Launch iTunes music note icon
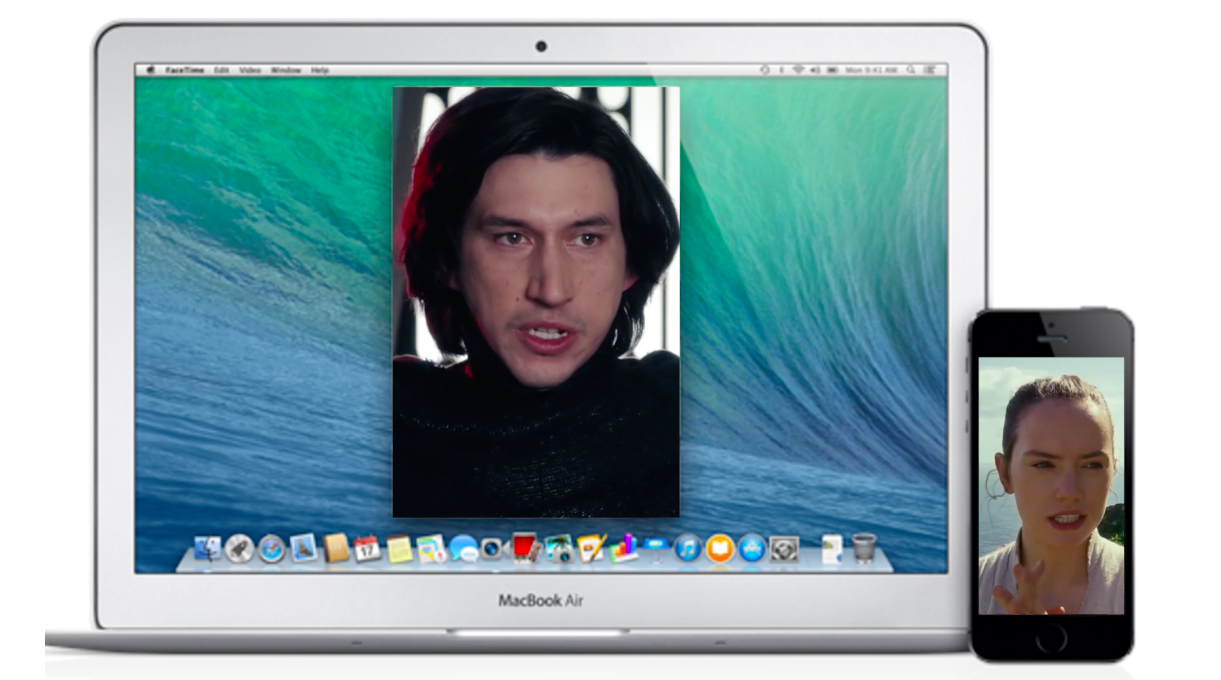Screen dimensions: 1221x680 click(687, 548)
